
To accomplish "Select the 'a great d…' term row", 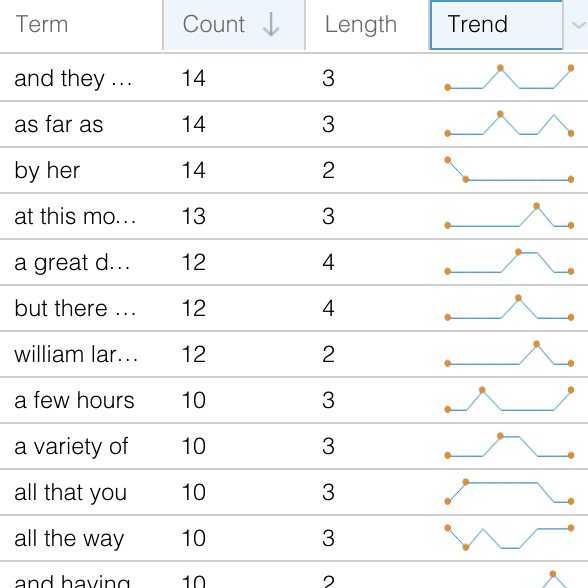I will coord(294,262).
